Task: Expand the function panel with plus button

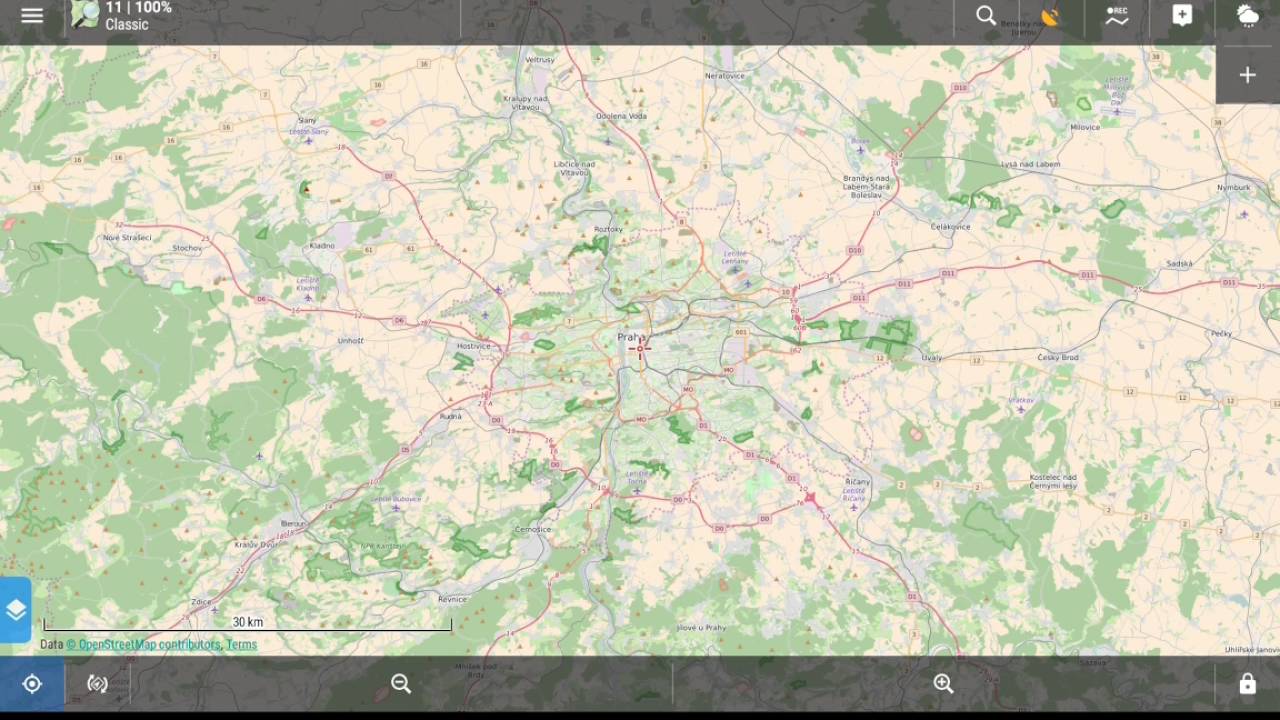Action: coord(1248,75)
